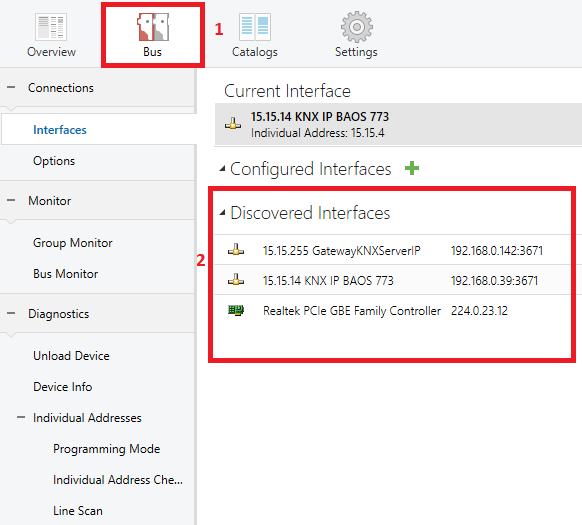
Task: Click the Overview page icon
Action: click(51, 27)
